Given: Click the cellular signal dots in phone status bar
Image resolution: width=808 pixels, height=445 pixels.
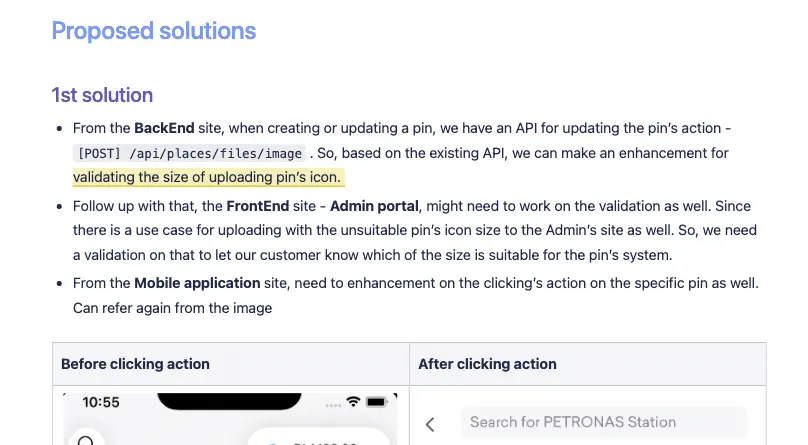Looking at the screenshot, I should pos(333,405).
